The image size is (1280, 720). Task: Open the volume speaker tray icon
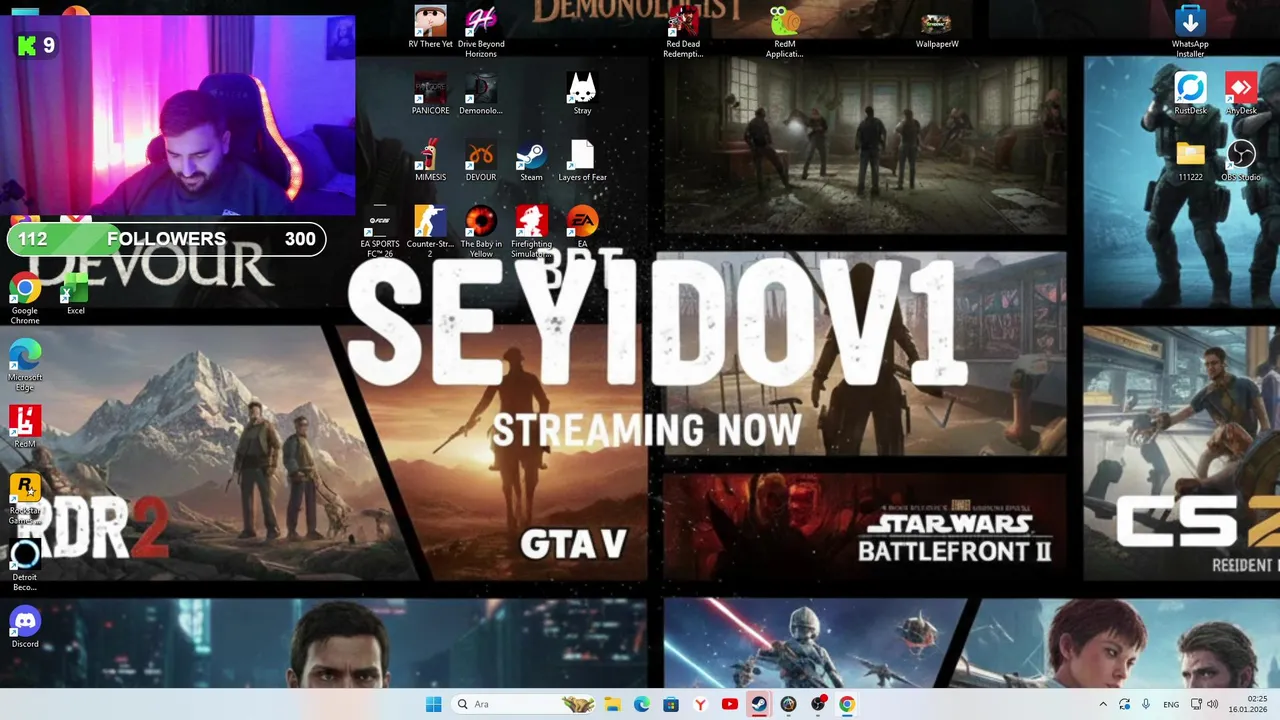pos(1212,704)
